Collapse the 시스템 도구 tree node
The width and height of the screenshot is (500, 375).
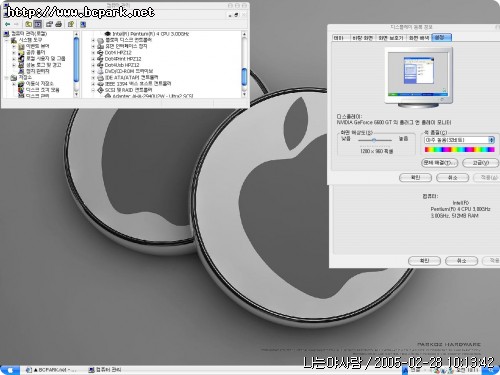tap(7, 40)
